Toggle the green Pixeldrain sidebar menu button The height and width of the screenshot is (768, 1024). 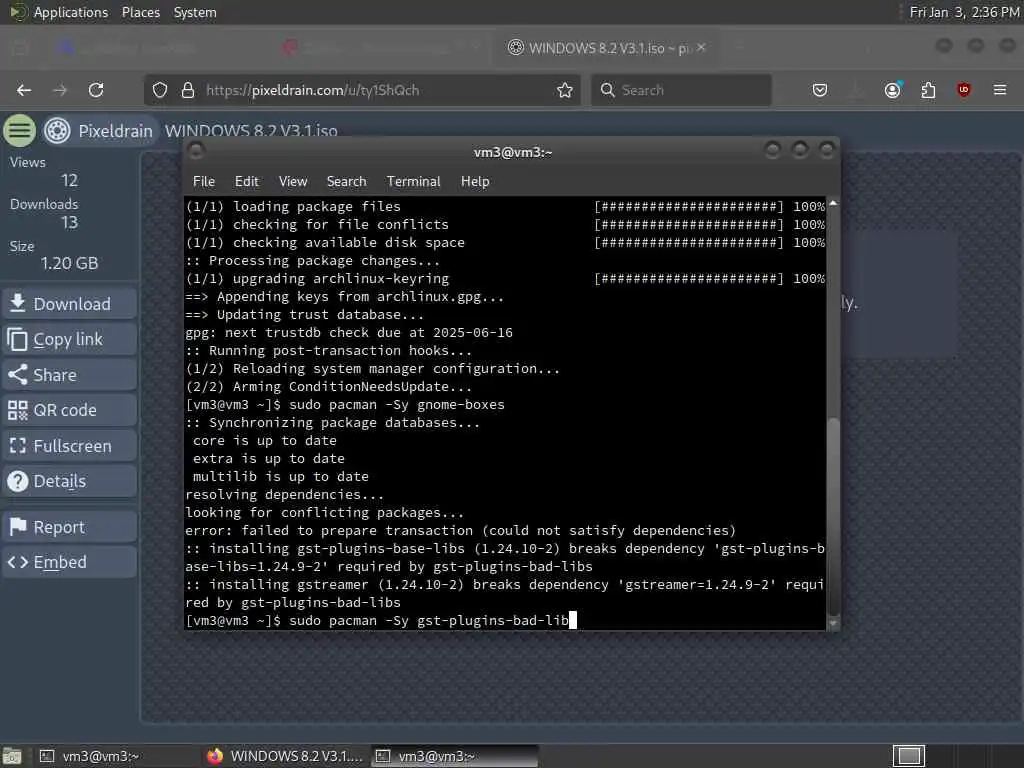click(x=20, y=131)
